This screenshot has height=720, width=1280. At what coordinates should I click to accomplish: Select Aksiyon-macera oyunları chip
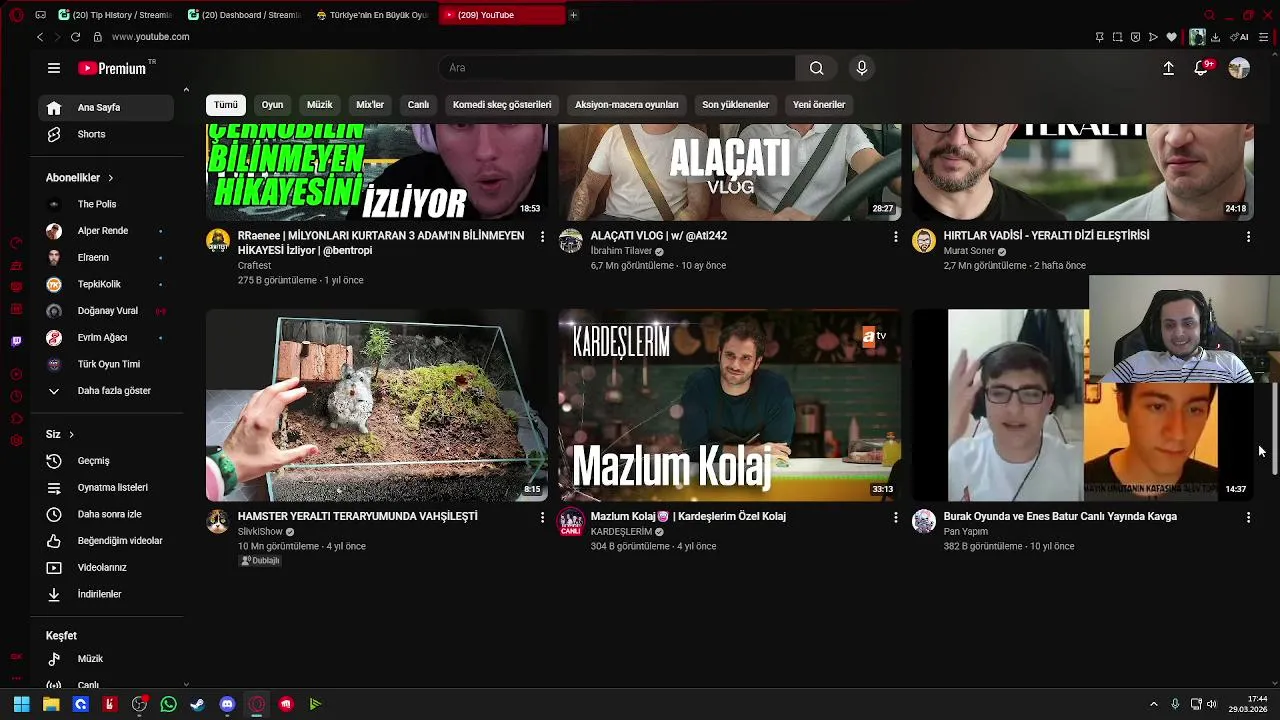(x=626, y=105)
